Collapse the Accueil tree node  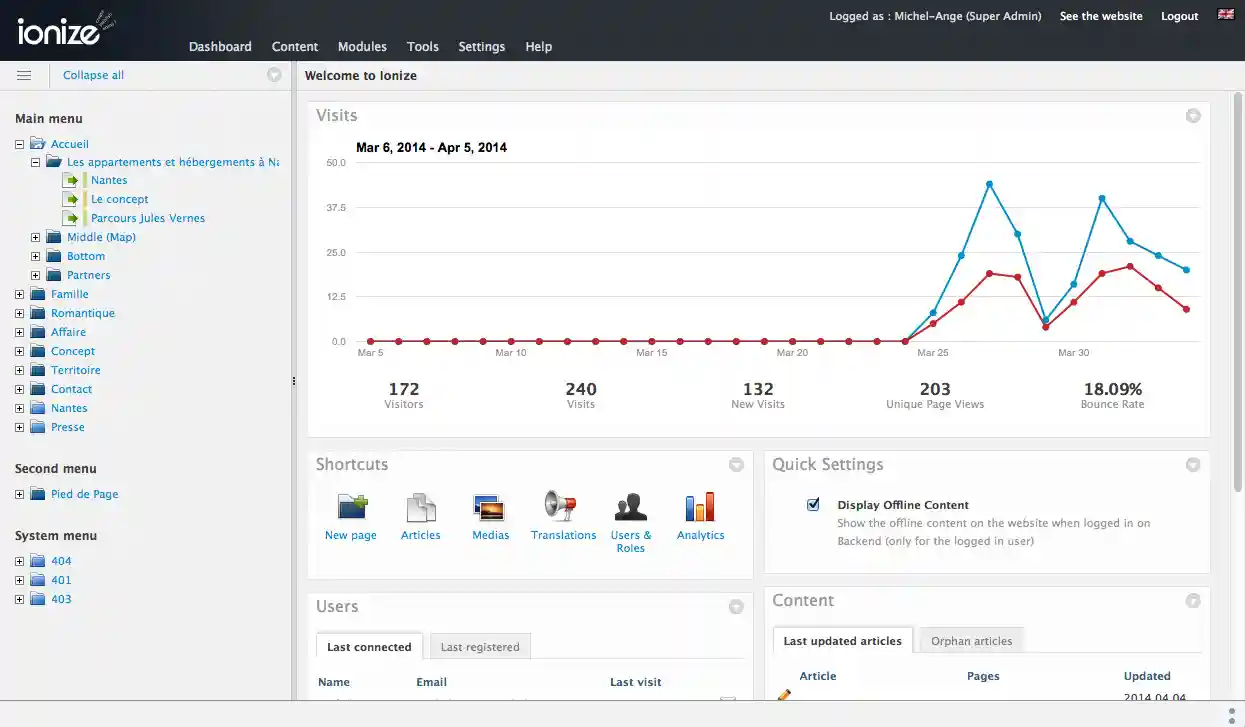pos(20,144)
